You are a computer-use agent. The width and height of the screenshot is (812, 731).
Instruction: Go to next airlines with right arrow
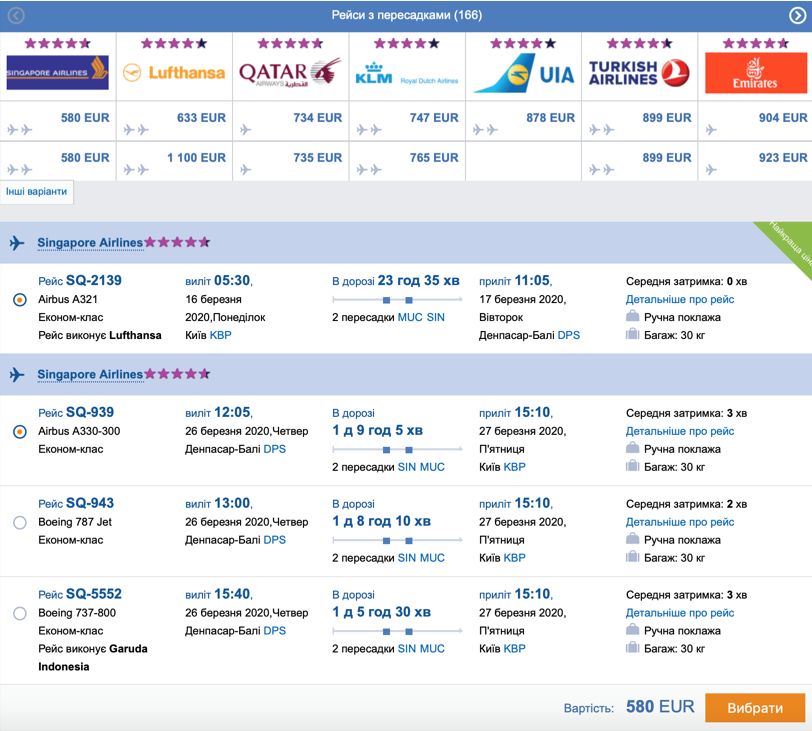coord(797,16)
